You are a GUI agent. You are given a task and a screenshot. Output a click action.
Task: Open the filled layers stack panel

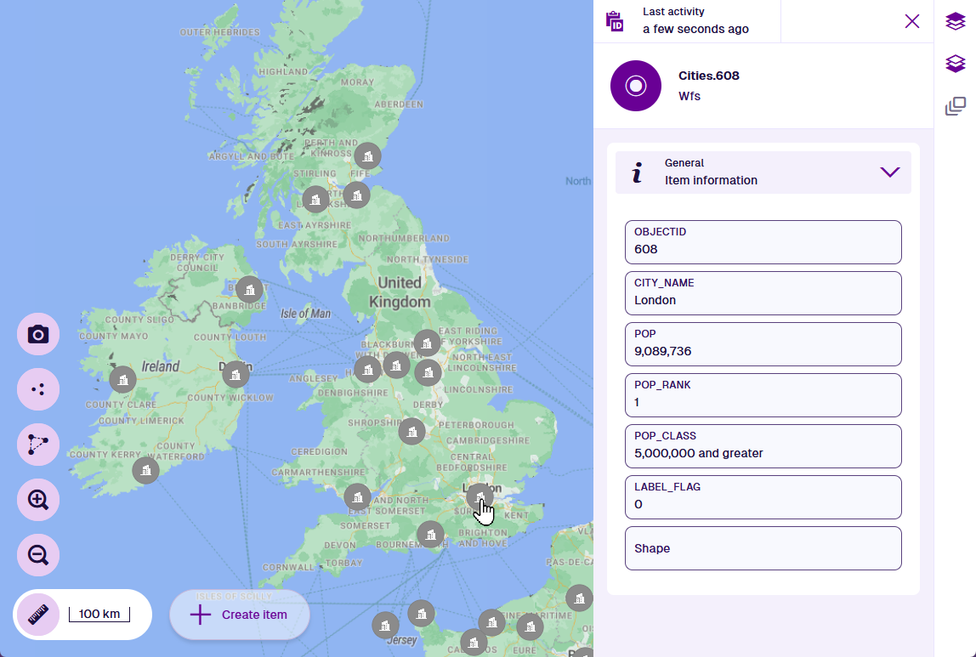(x=955, y=22)
